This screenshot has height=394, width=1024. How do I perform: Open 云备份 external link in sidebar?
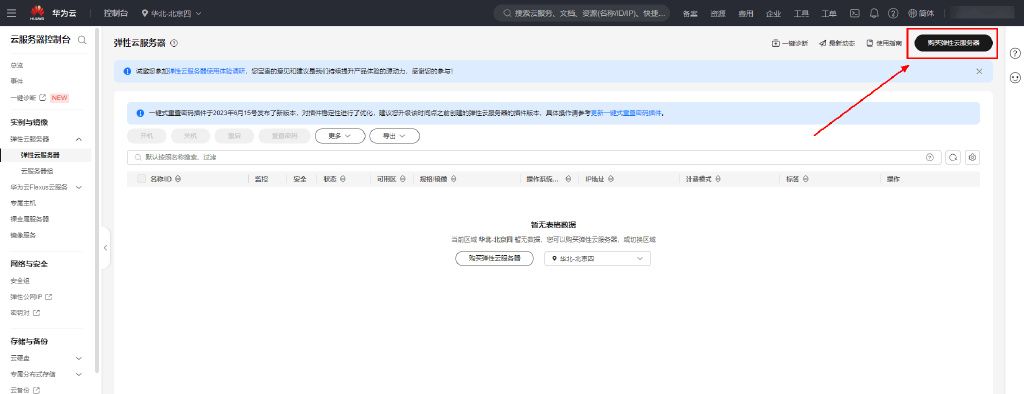click(x=25, y=390)
